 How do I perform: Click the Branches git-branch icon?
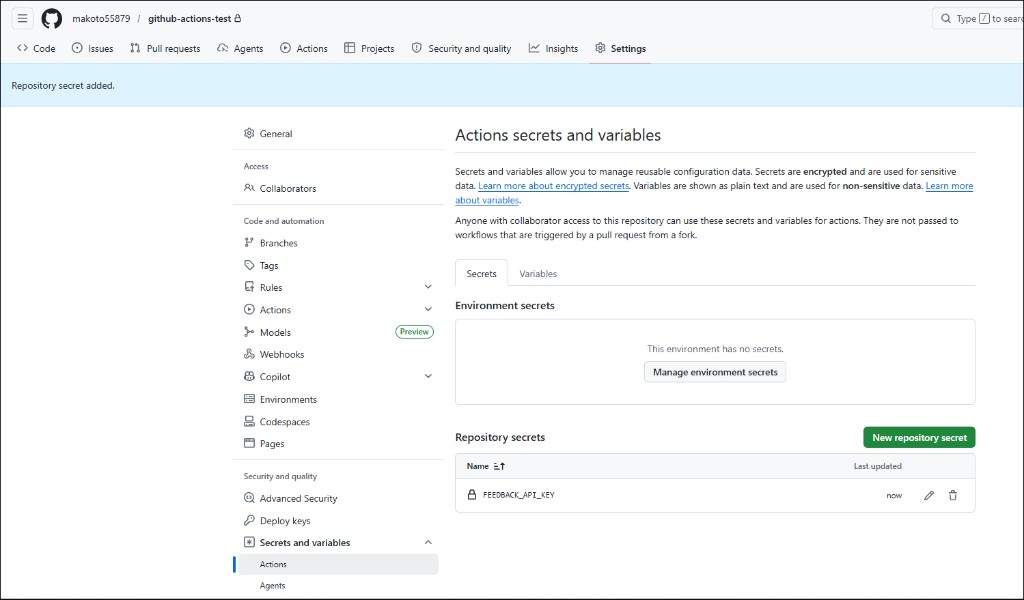(249, 243)
